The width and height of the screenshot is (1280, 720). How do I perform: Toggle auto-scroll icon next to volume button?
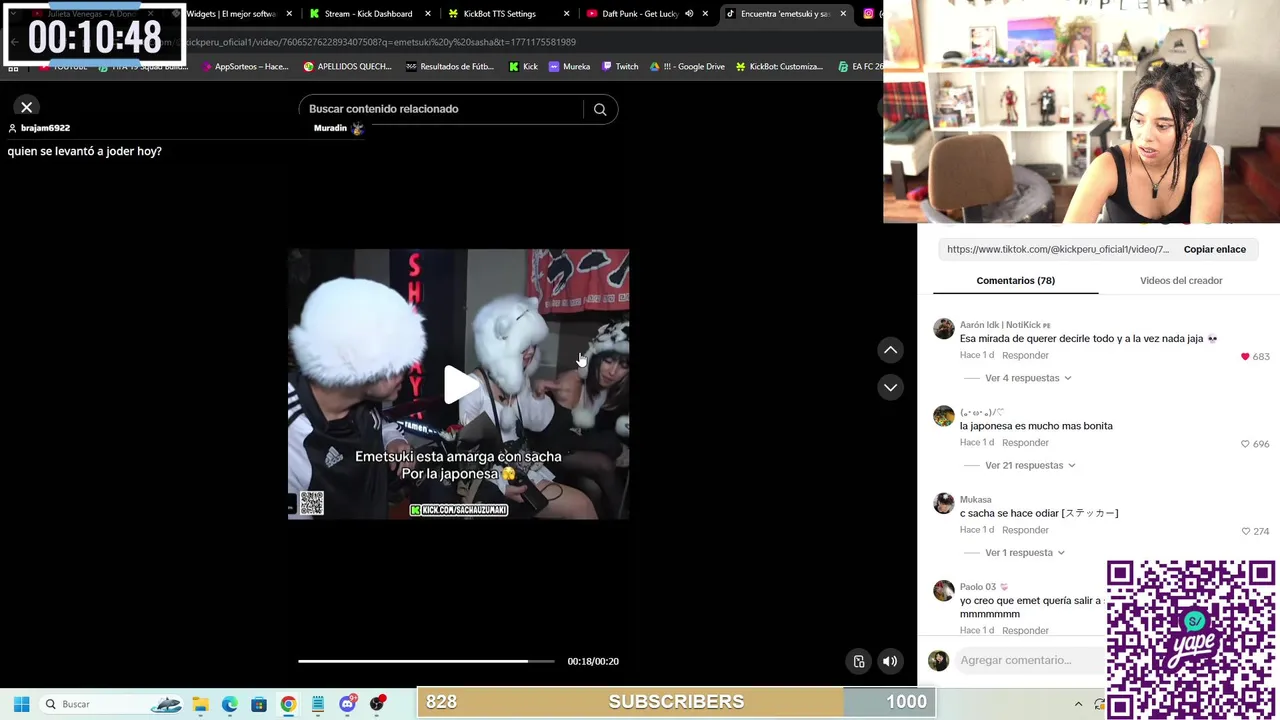(x=859, y=661)
